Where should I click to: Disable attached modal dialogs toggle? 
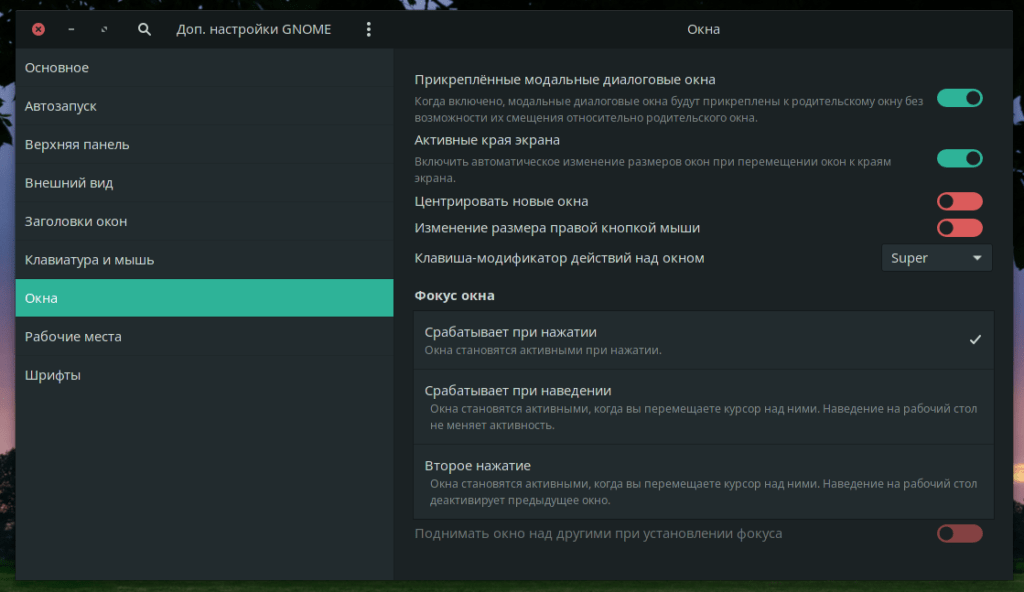pyautogui.click(x=959, y=98)
